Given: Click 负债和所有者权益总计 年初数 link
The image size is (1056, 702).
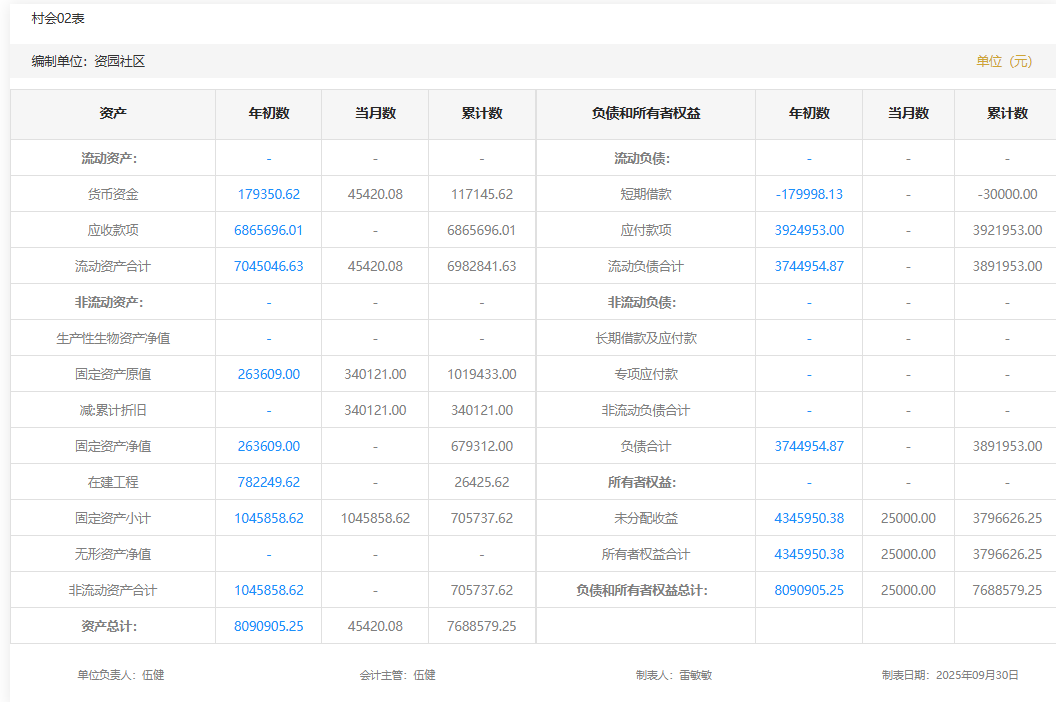Looking at the screenshot, I should [808, 590].
